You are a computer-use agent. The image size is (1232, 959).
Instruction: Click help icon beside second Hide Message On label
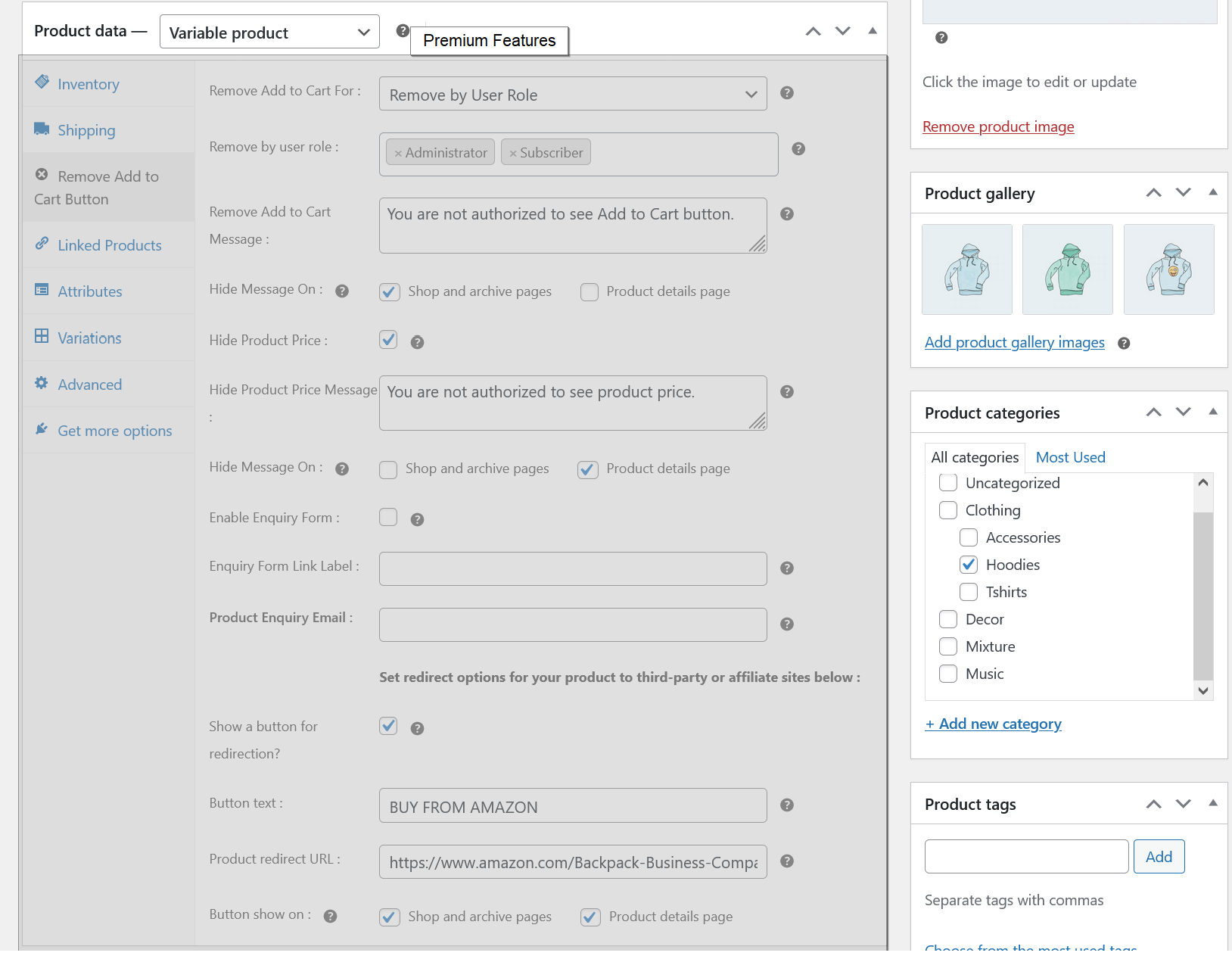tap(342, 469)
